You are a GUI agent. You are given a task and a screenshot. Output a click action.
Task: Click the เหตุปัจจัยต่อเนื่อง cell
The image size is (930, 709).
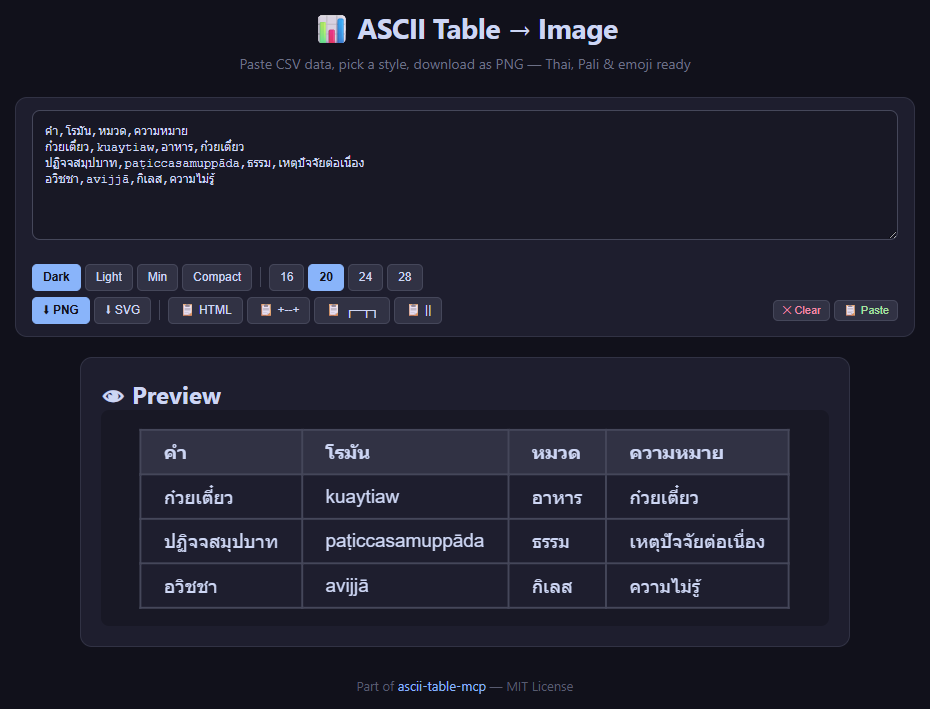pyautogui.click(x=698, y=541)
